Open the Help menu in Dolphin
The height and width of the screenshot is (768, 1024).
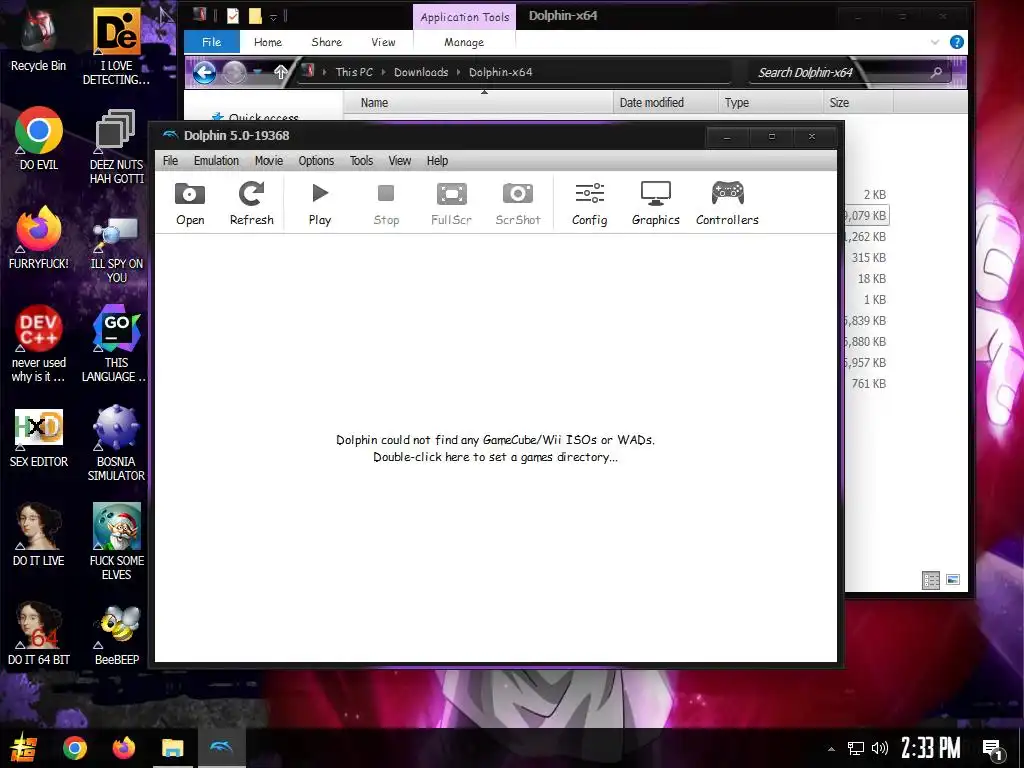pyautogui.click(x=438, y=161)
